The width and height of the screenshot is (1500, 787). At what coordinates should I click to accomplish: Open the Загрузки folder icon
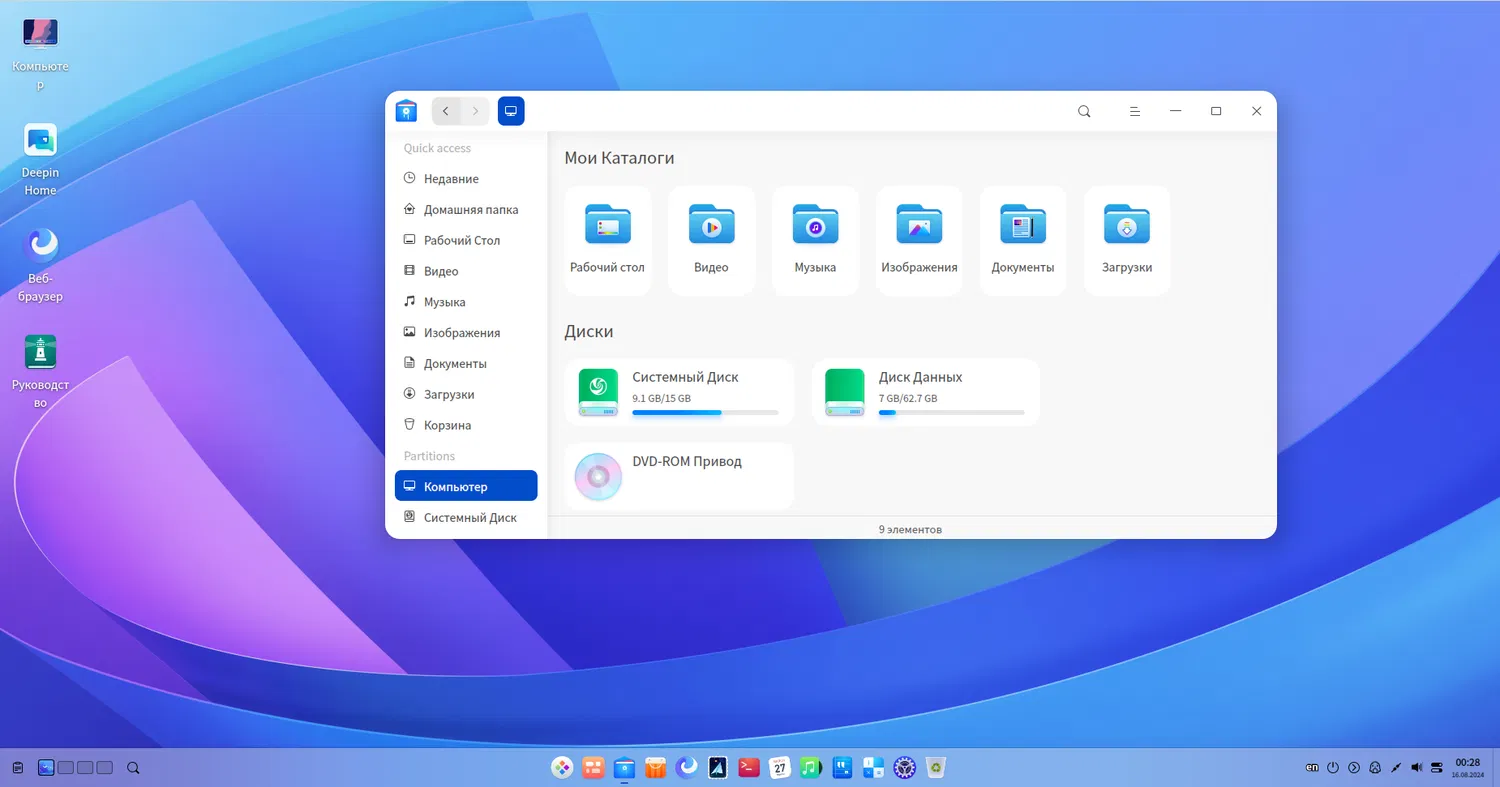[x=1127, y=225]
